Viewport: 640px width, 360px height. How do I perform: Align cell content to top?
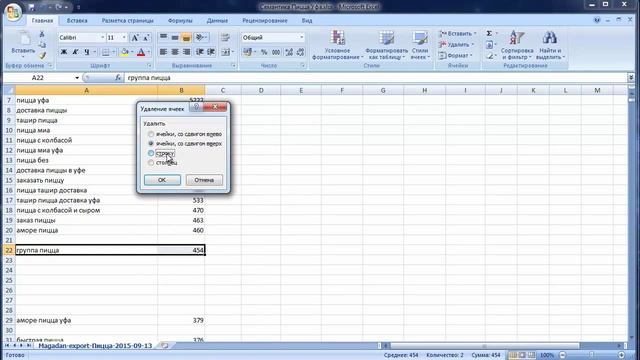163,38
